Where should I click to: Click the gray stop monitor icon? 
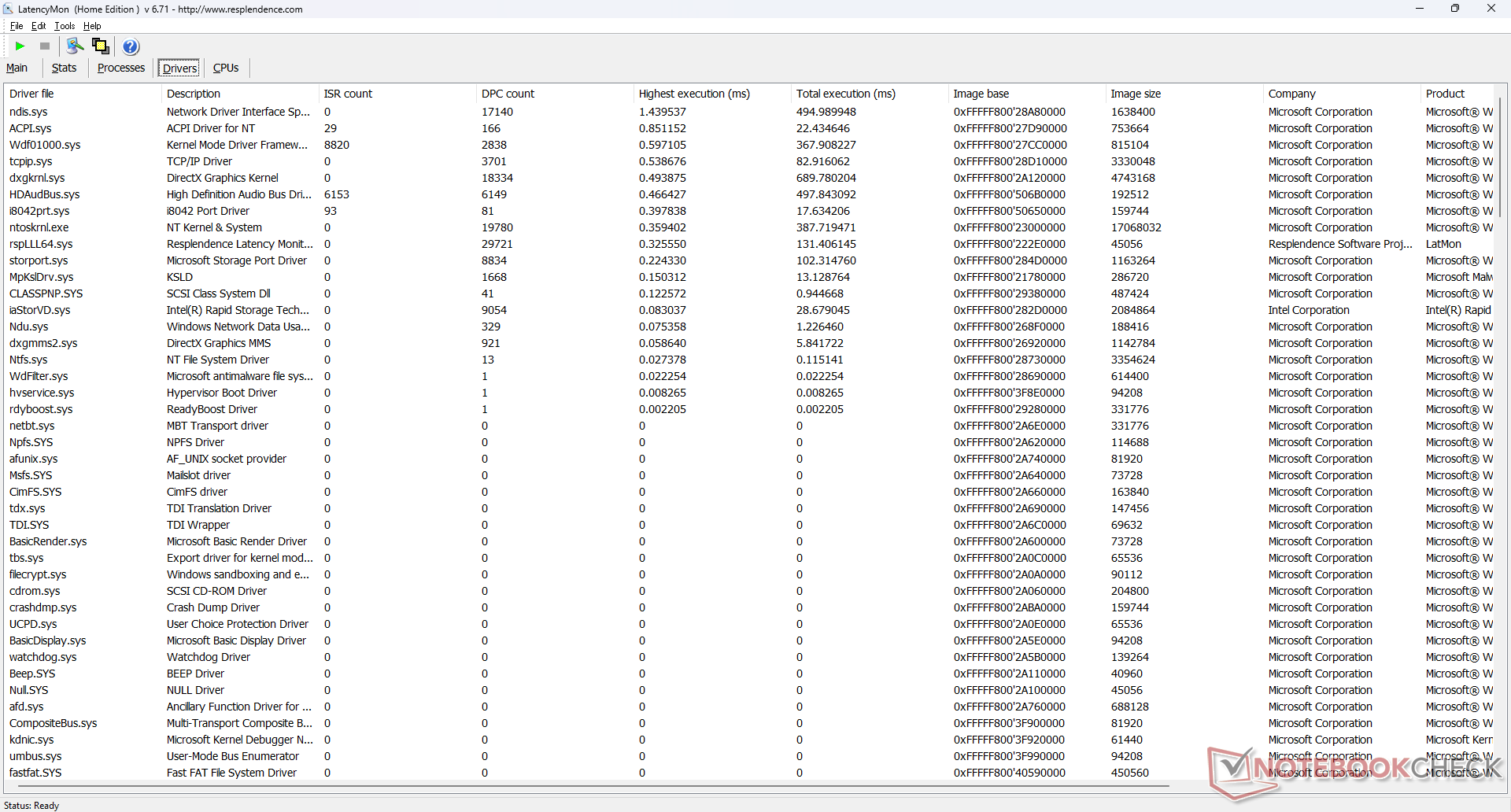(x=45, y=46)
